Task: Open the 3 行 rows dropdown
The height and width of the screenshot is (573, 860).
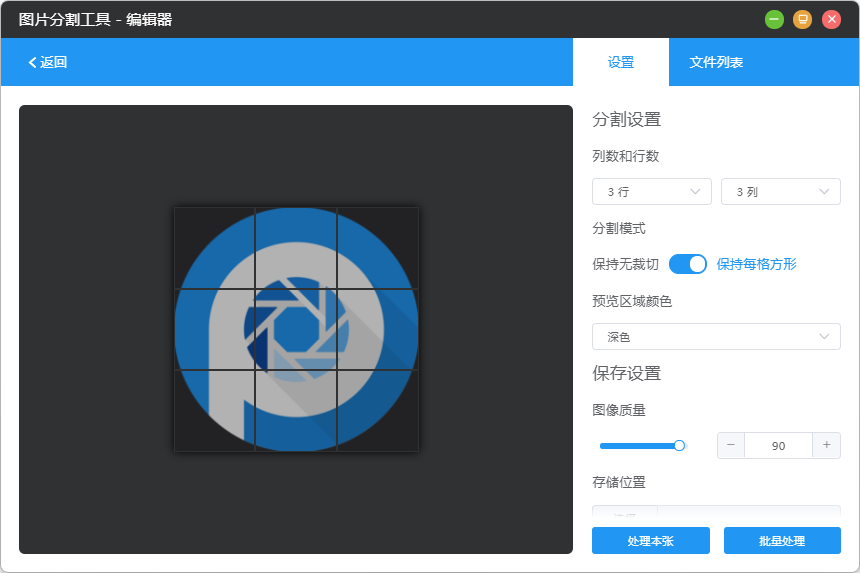Action: click(652, 192)
